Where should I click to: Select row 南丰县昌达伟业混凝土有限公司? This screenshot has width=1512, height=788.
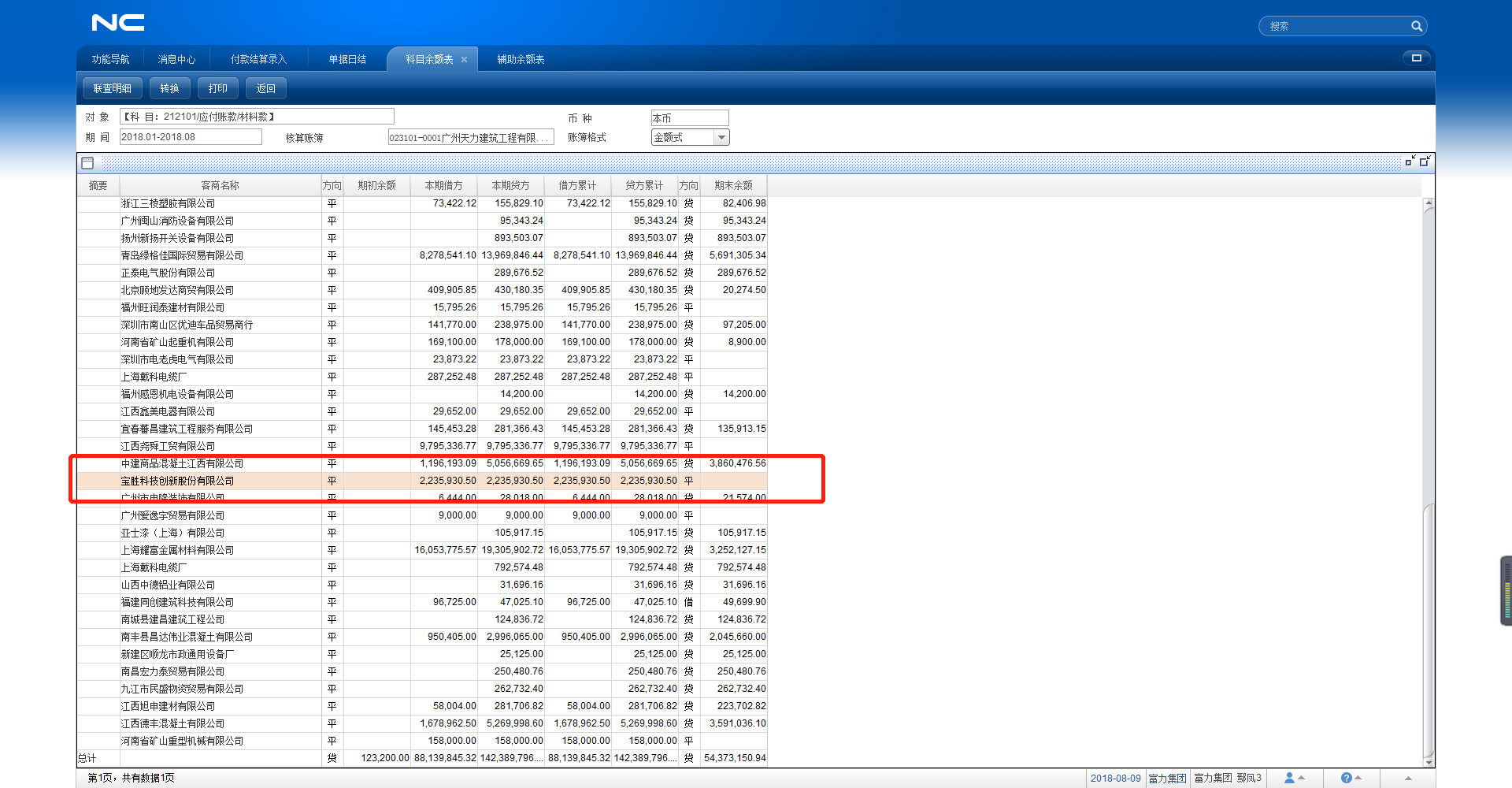422,637
